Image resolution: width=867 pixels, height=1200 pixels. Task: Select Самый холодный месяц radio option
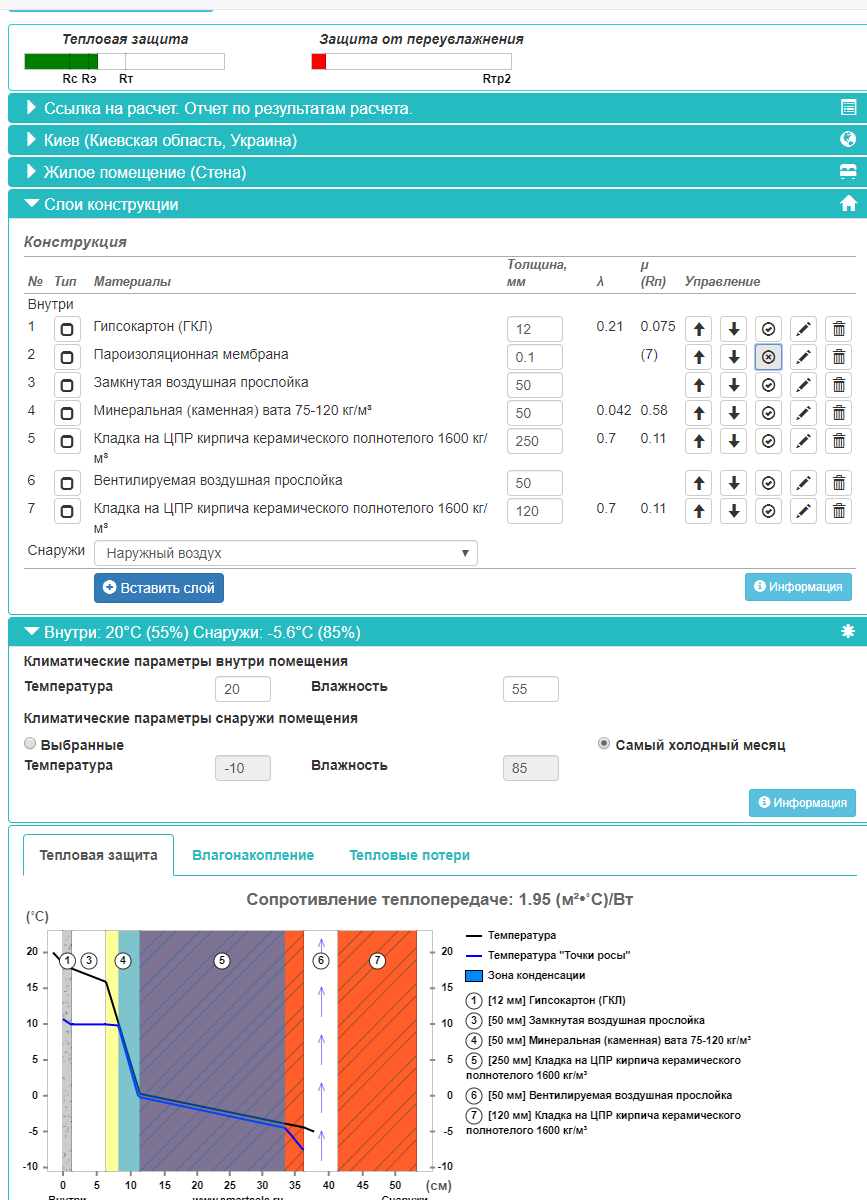[603, 744]
